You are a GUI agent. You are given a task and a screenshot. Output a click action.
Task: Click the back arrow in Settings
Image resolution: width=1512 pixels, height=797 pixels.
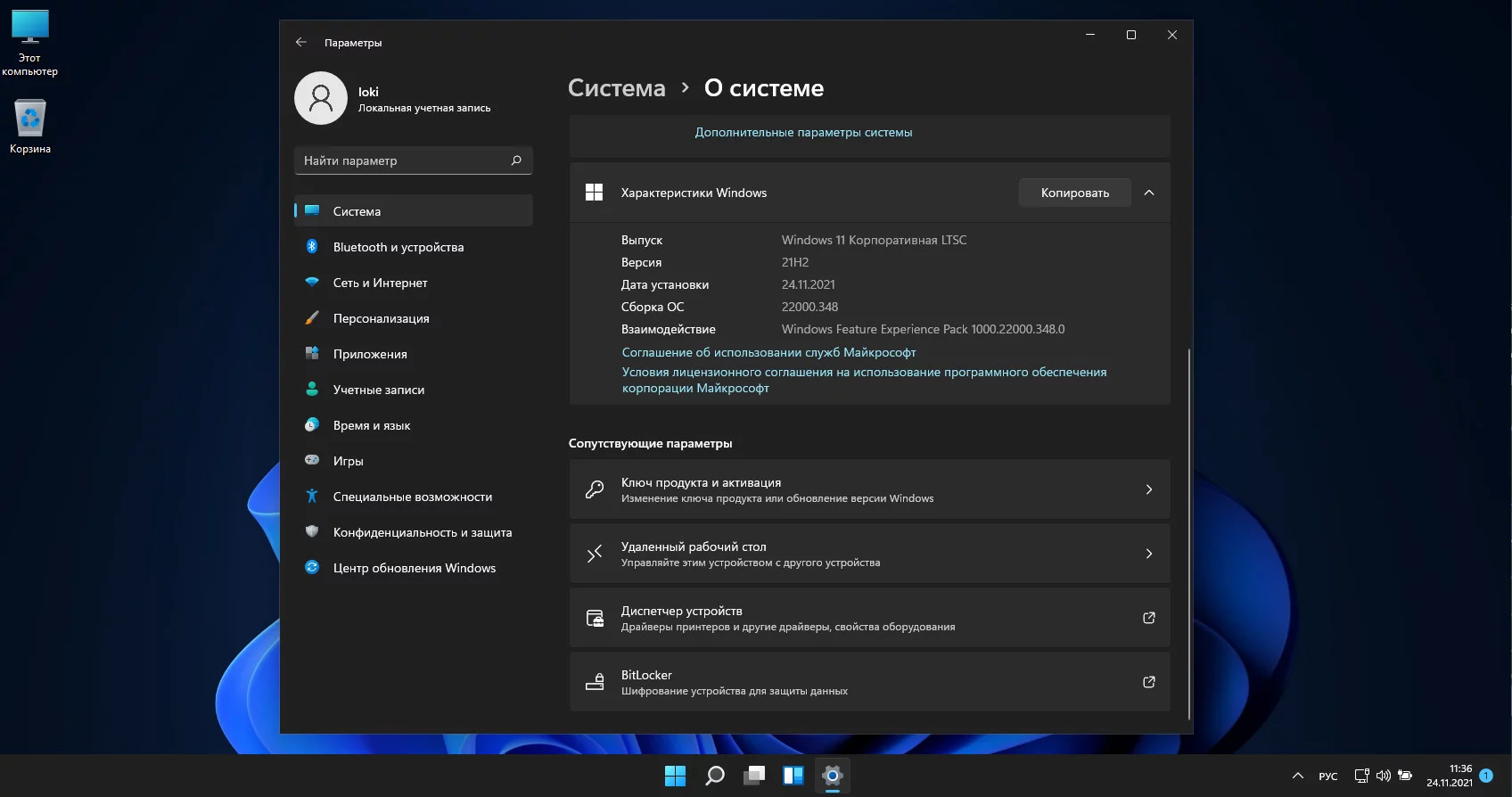click(x=301, y=42)
